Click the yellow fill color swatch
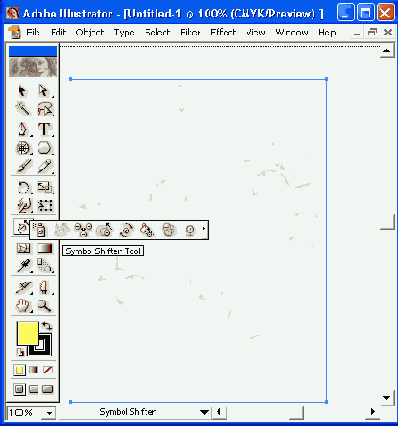Viewport: 398px width, 426px height. [x=28, y=333]
